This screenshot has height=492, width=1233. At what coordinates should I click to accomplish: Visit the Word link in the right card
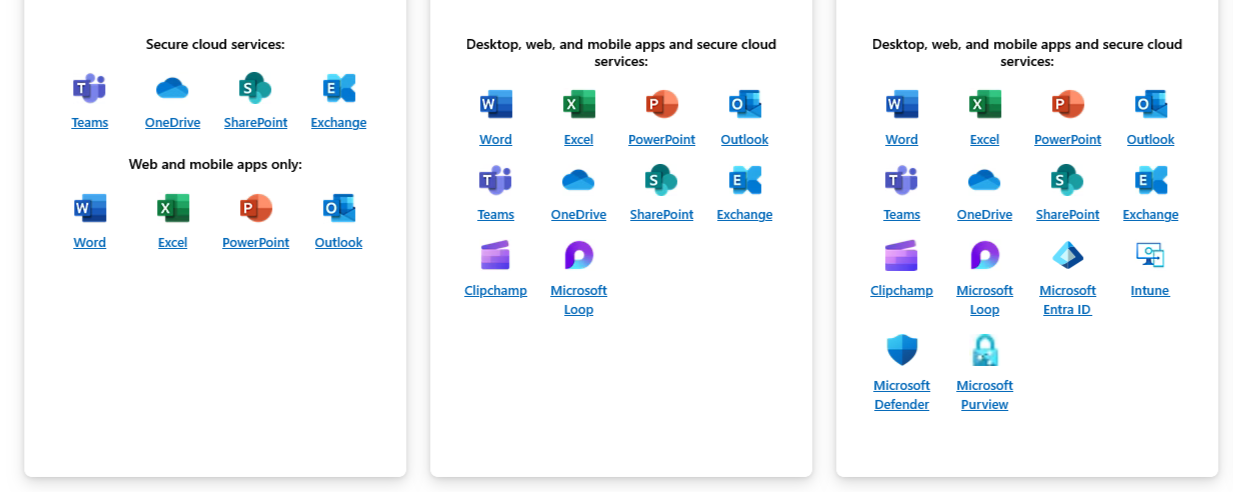902,140
